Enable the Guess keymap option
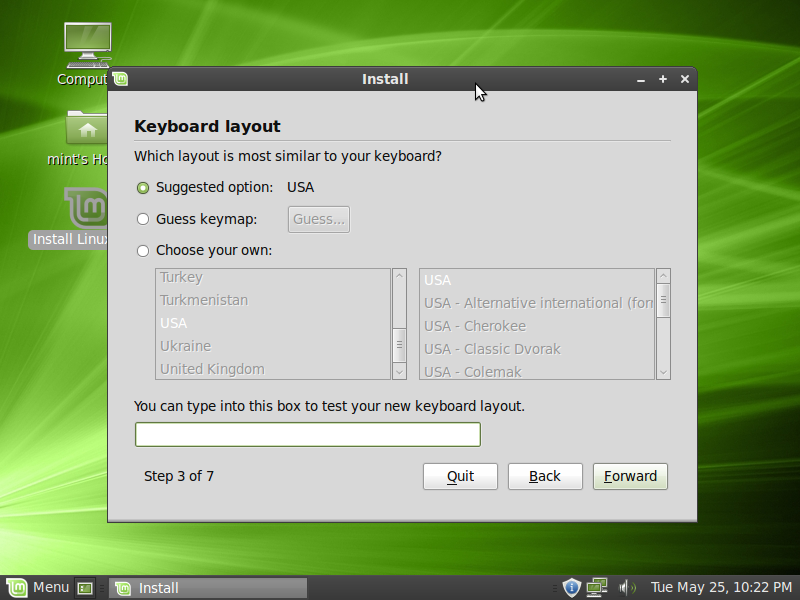This screenshot has width=800, height=600. pyautogui.click(x=143, y=218)
